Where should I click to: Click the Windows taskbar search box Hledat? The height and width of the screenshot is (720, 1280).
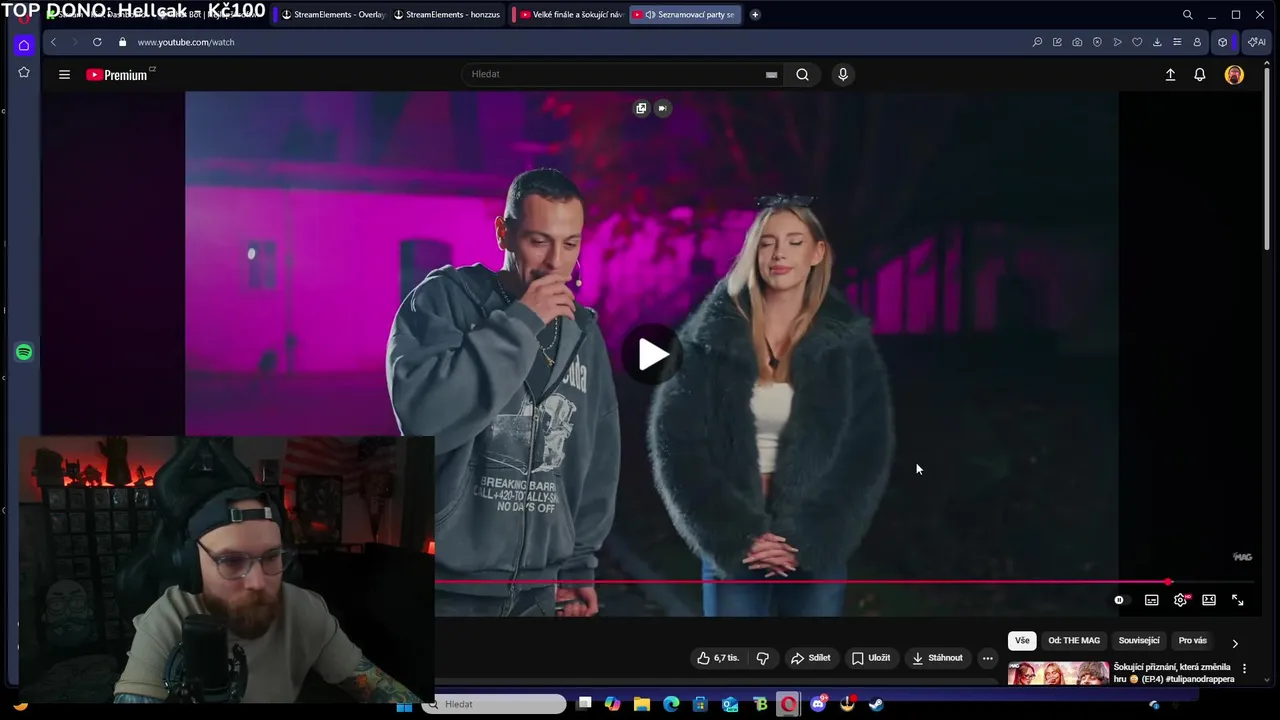pyautogui.click(x=494, y=704)
